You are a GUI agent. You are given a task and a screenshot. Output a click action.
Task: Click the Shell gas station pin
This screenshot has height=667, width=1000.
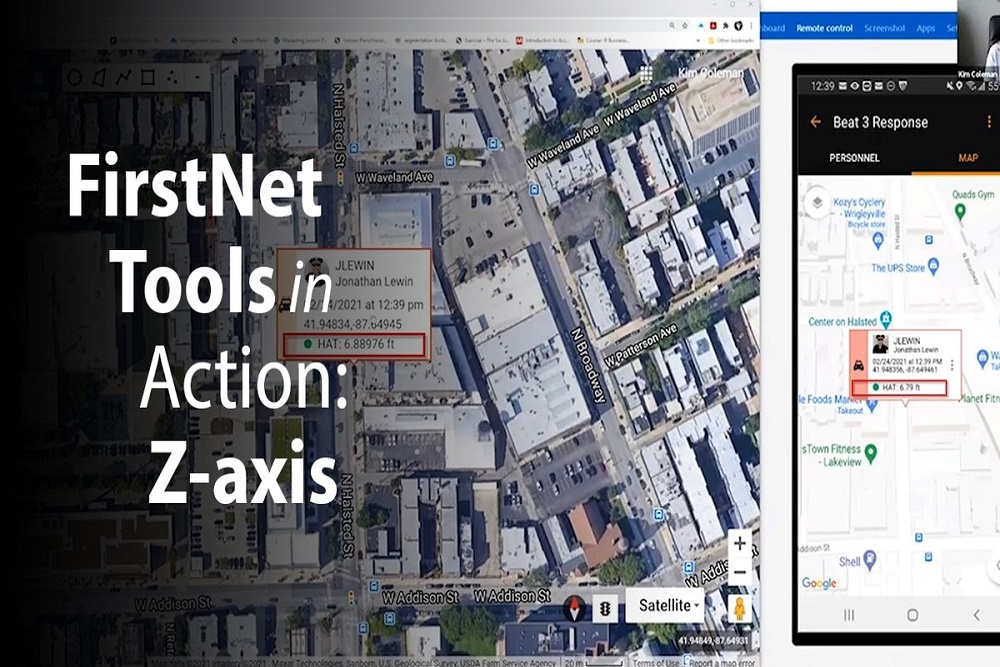point(870,561)
